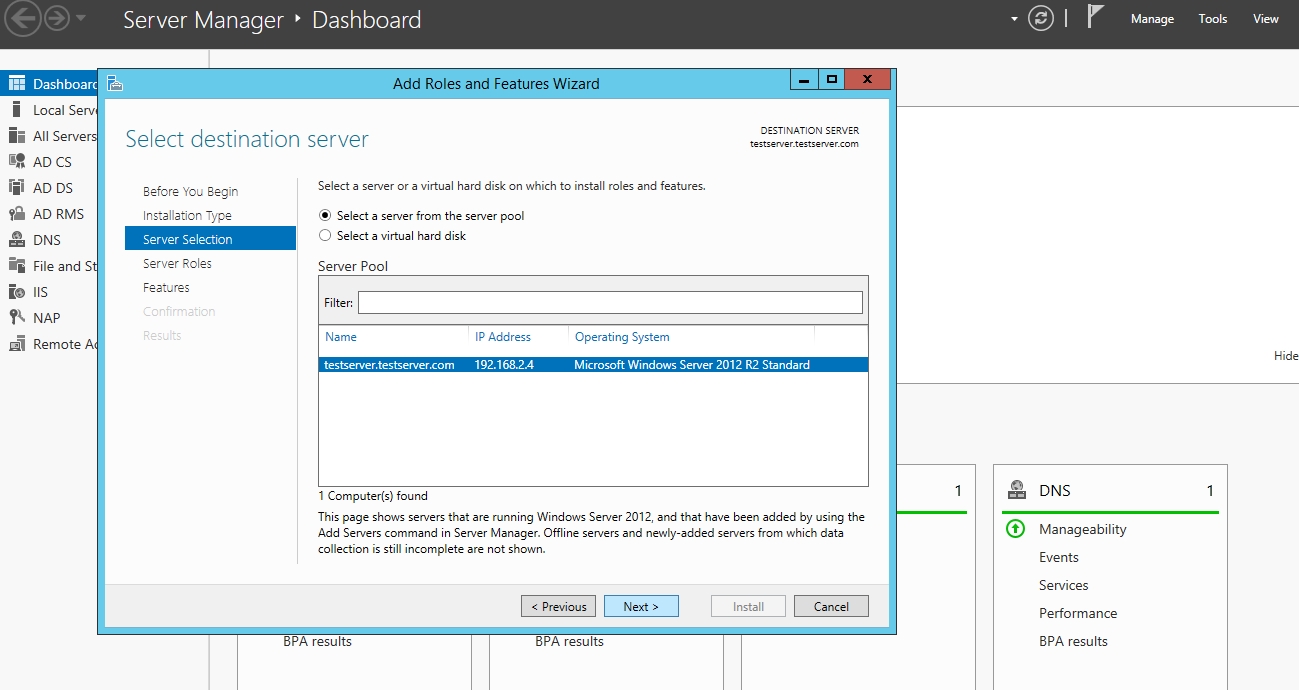Click the AD CS sidebar icon
1299x690 pixels.
[x=17, y=162]
